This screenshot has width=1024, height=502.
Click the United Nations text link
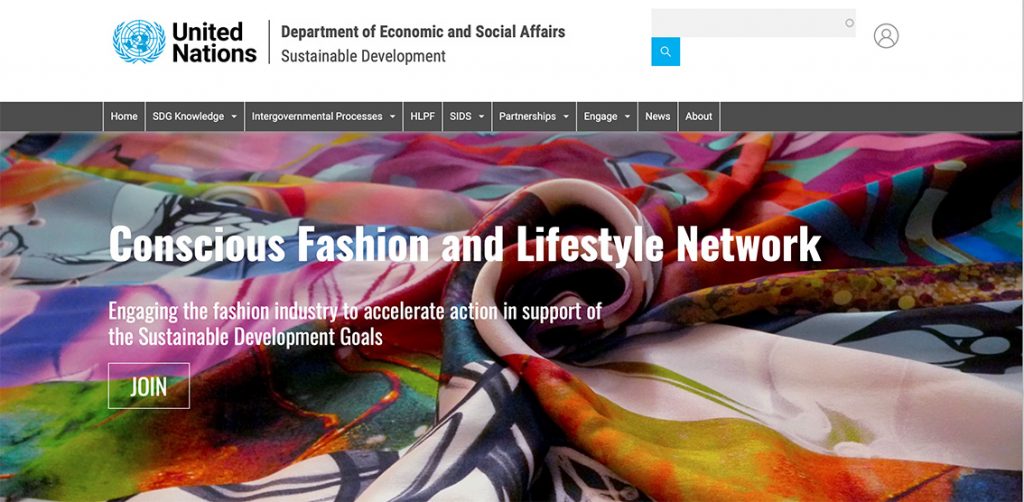click(214, 42)
